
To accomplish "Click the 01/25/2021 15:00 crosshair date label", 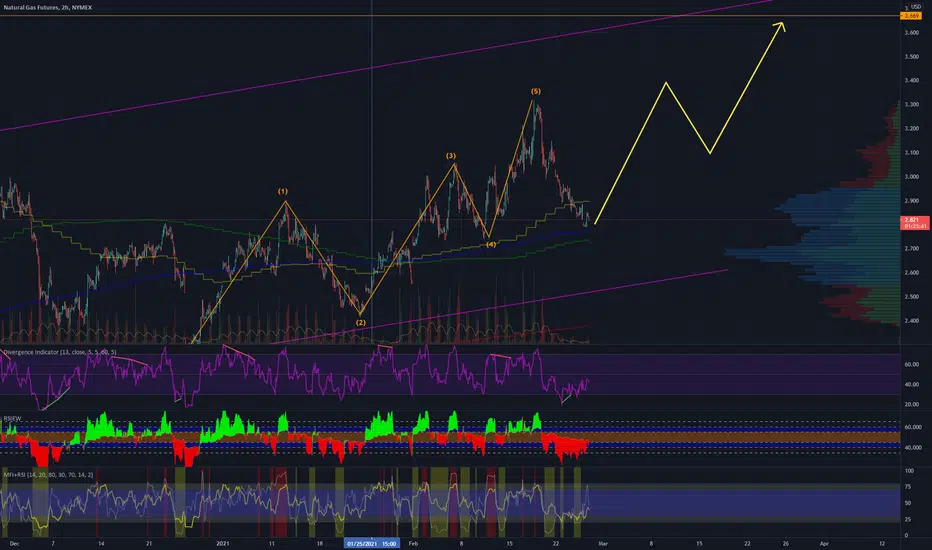I will pyautogui.click(x=371, y=543).
